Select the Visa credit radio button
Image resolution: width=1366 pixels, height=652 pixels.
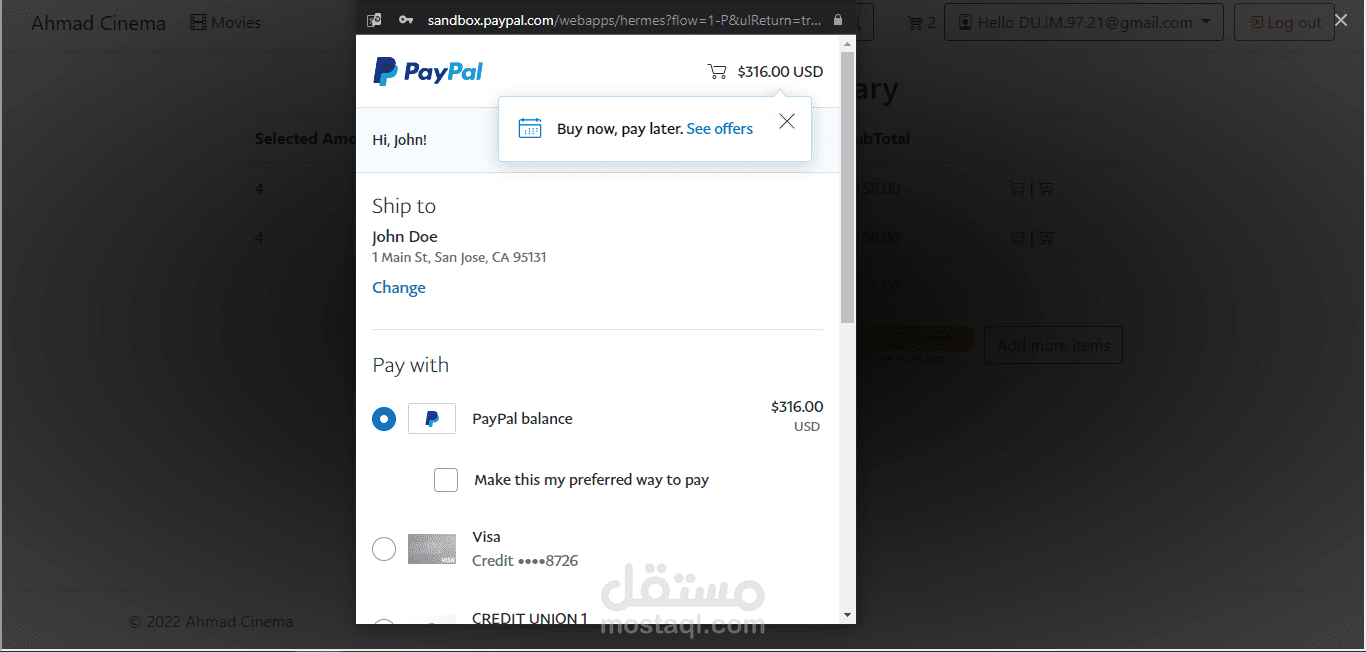[x=384, y=549]
